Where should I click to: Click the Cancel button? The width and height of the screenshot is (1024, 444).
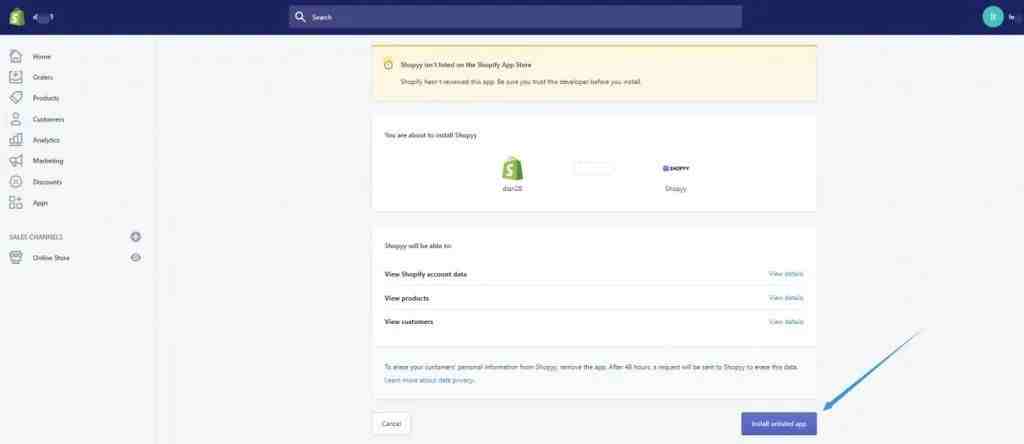click(x=391, y=424)
